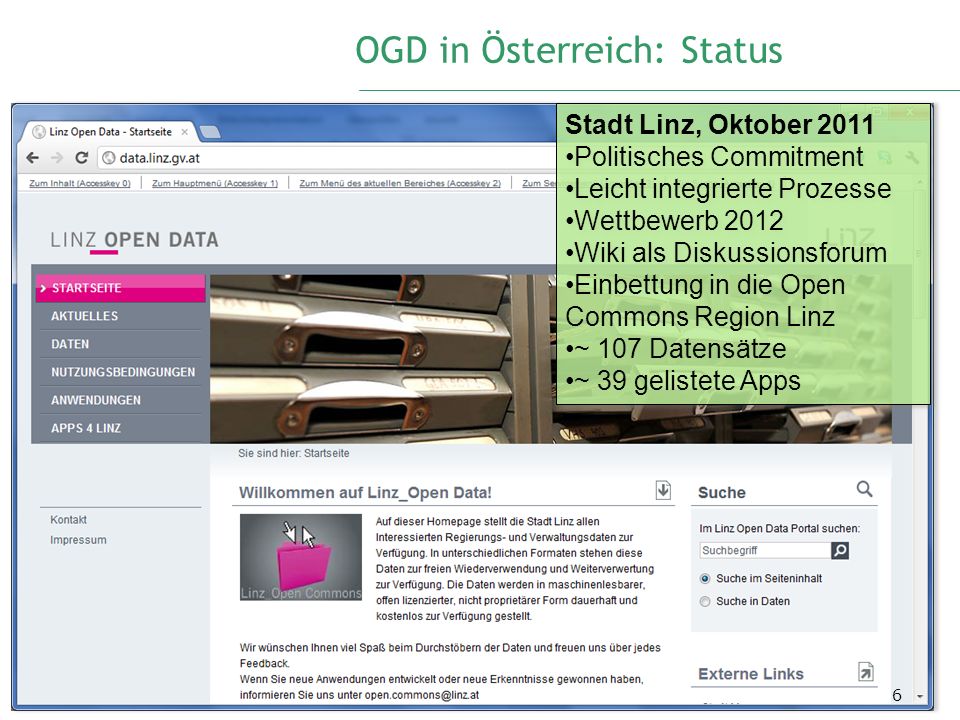Select the Linz Open Data – Startseite tab
The width and height of the screenshot is (960, 720).
point(110,132)
